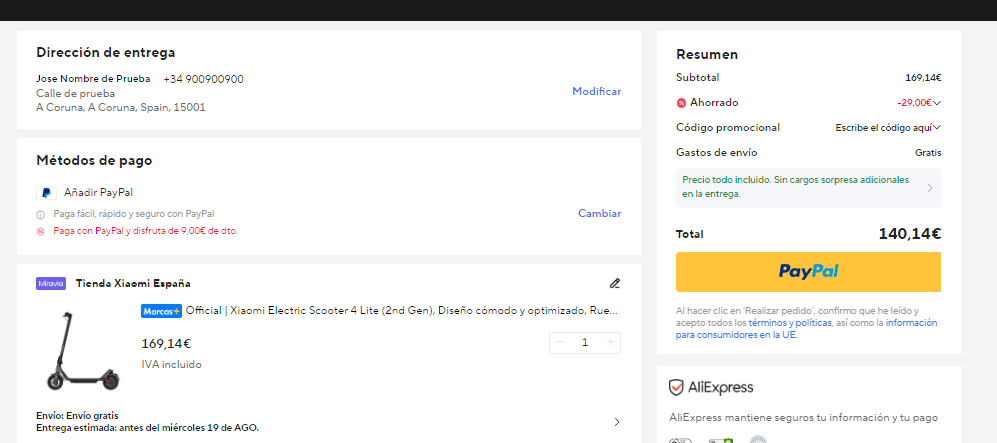This screenshot has width=997, height=443.
Task: Click the pencil edit icon for Tienda Xiaomi
Action: (614, 283)
